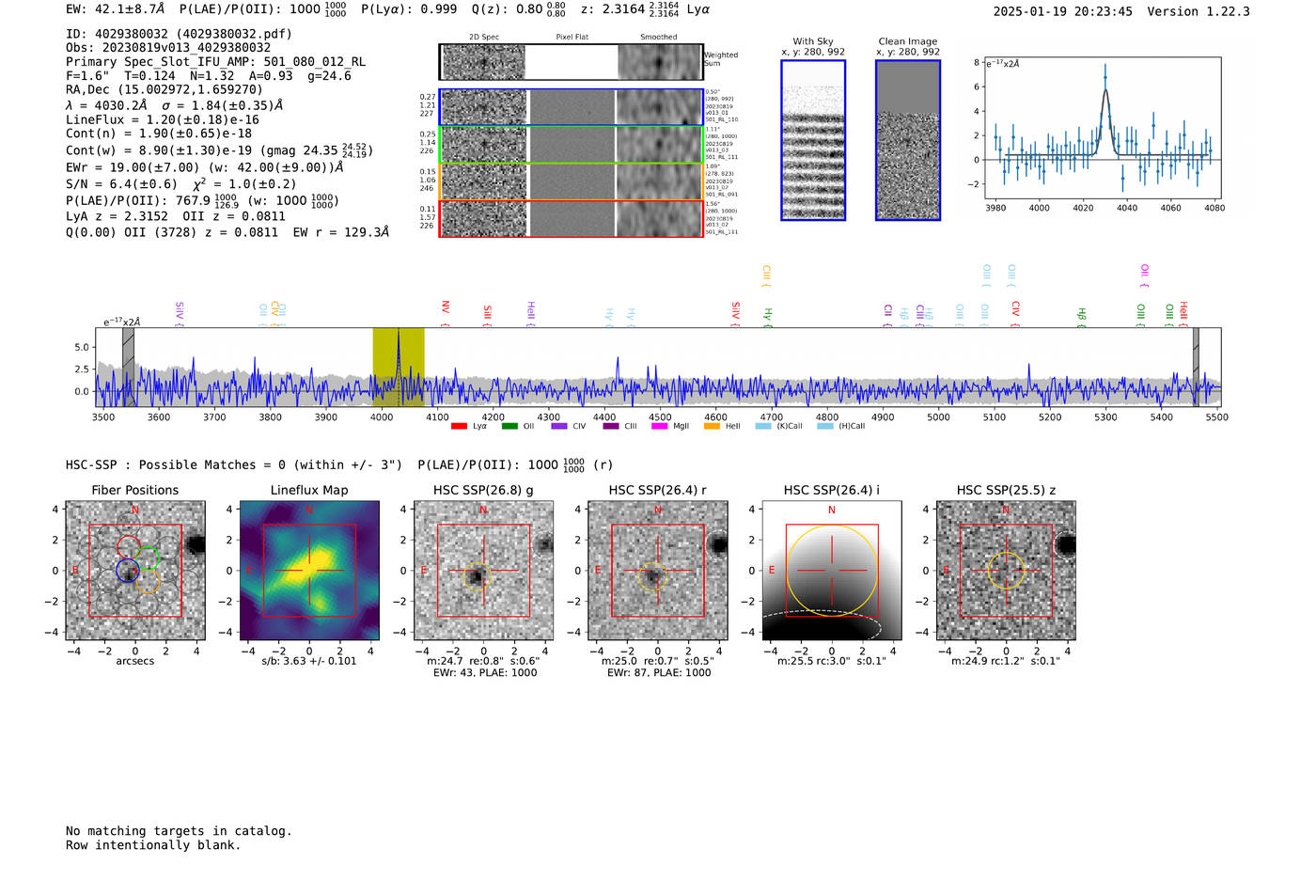Screen dimensions: 1316x896
Task: Click the magenta MgII legend swatch
Action: (x=660, y=426)
